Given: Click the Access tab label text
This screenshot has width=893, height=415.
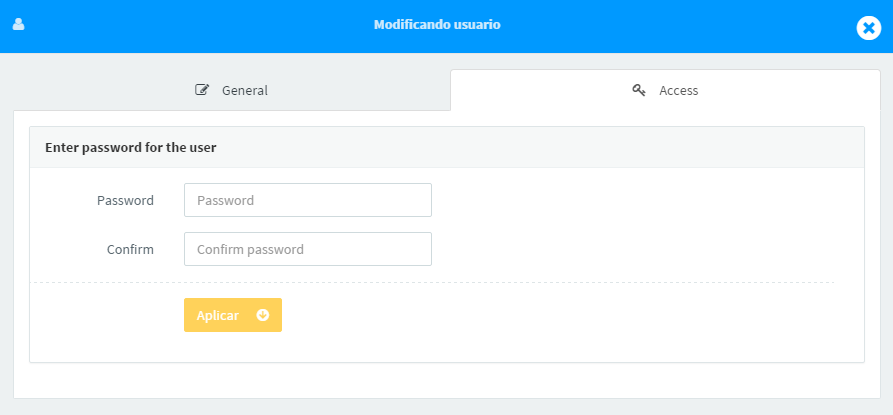Looking at the screenshot, I should (x=679, y=91).
